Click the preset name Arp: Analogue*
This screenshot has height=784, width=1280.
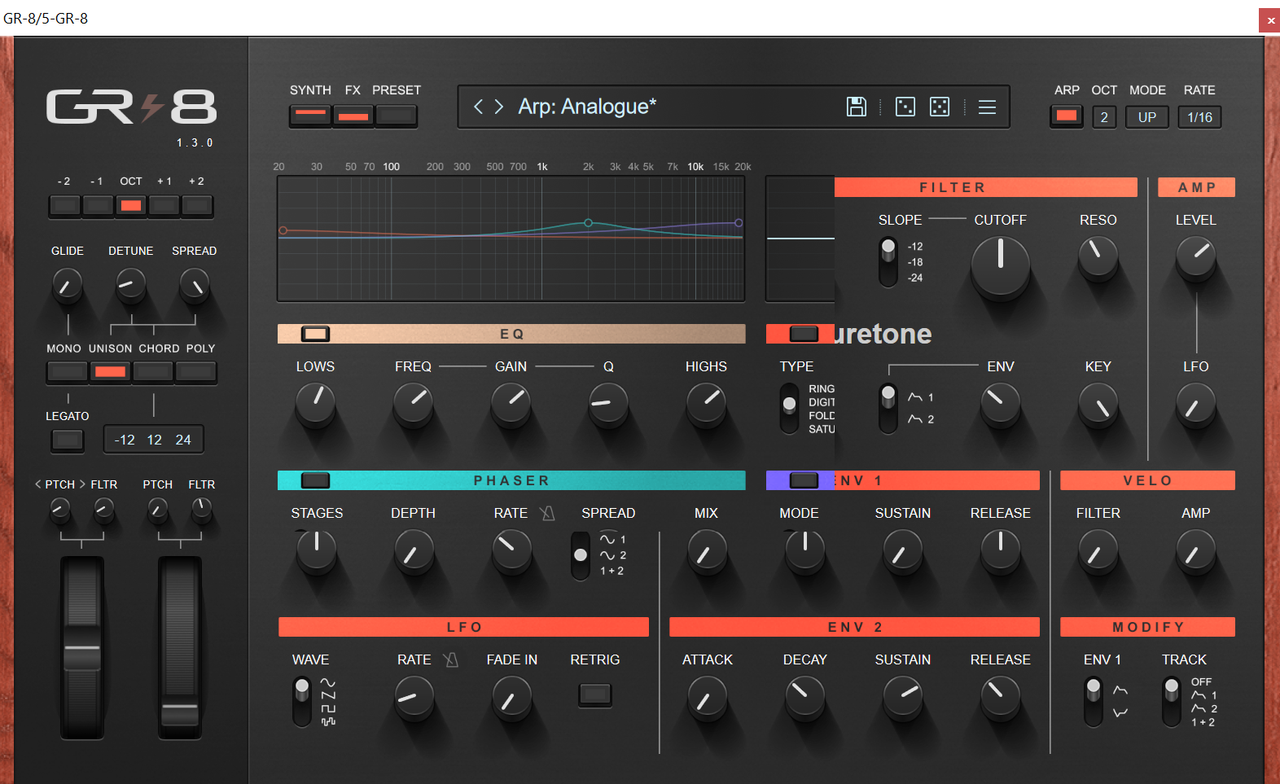[587, 107]
